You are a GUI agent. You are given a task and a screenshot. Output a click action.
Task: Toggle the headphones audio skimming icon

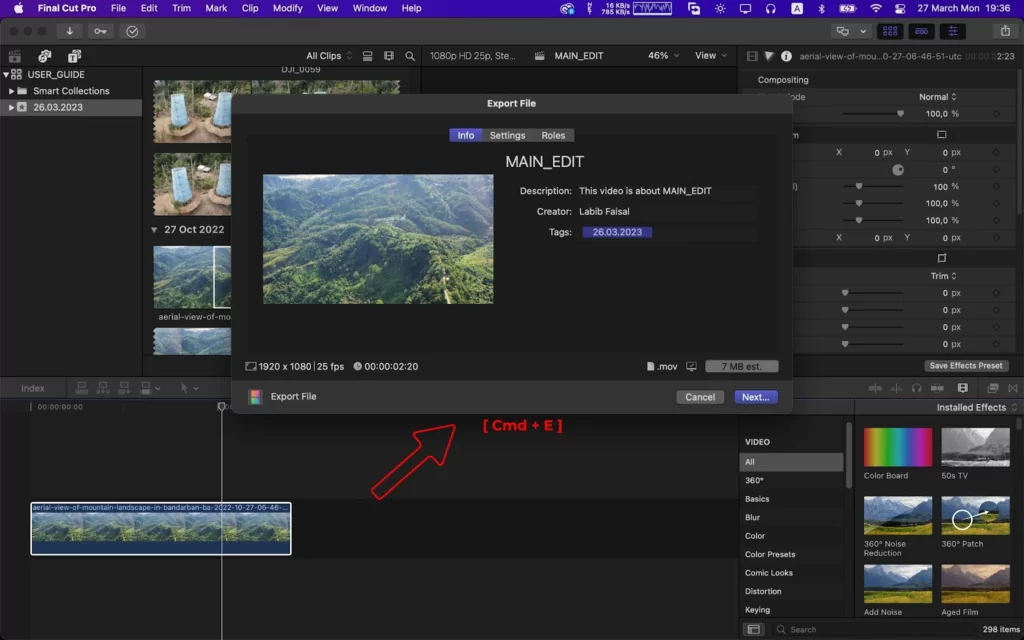pos(916,388)
